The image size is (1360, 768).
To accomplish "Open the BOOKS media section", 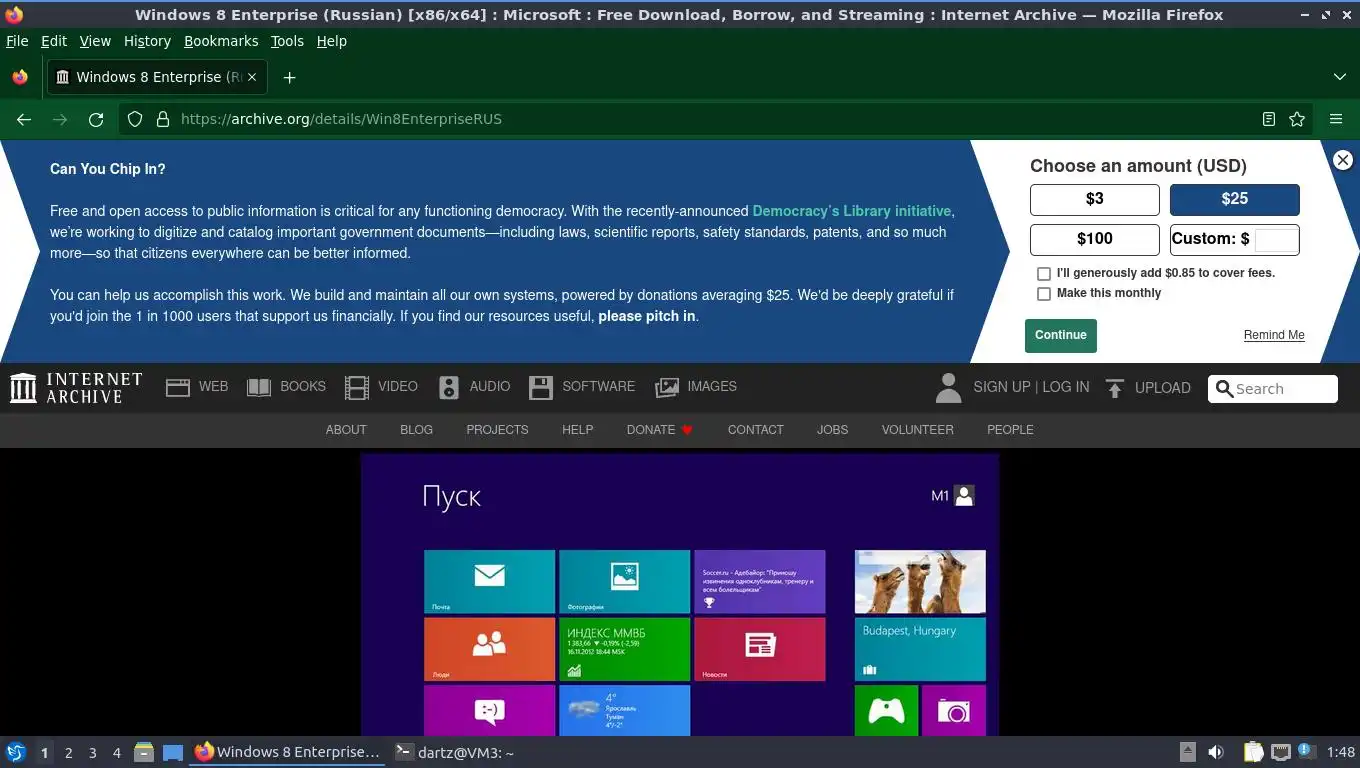I will point(286,387).
